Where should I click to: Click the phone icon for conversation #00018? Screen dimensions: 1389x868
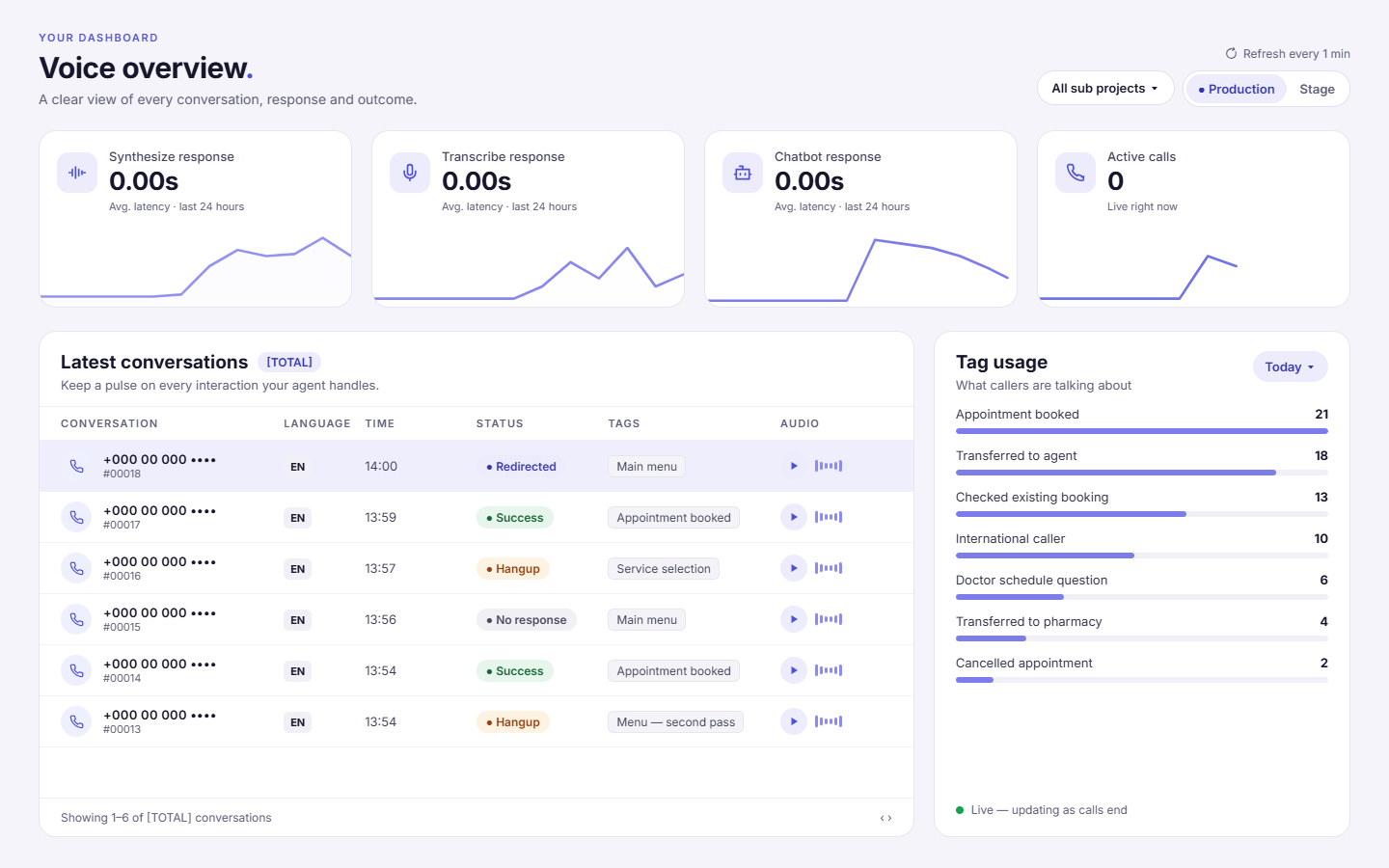coord(76,466)
